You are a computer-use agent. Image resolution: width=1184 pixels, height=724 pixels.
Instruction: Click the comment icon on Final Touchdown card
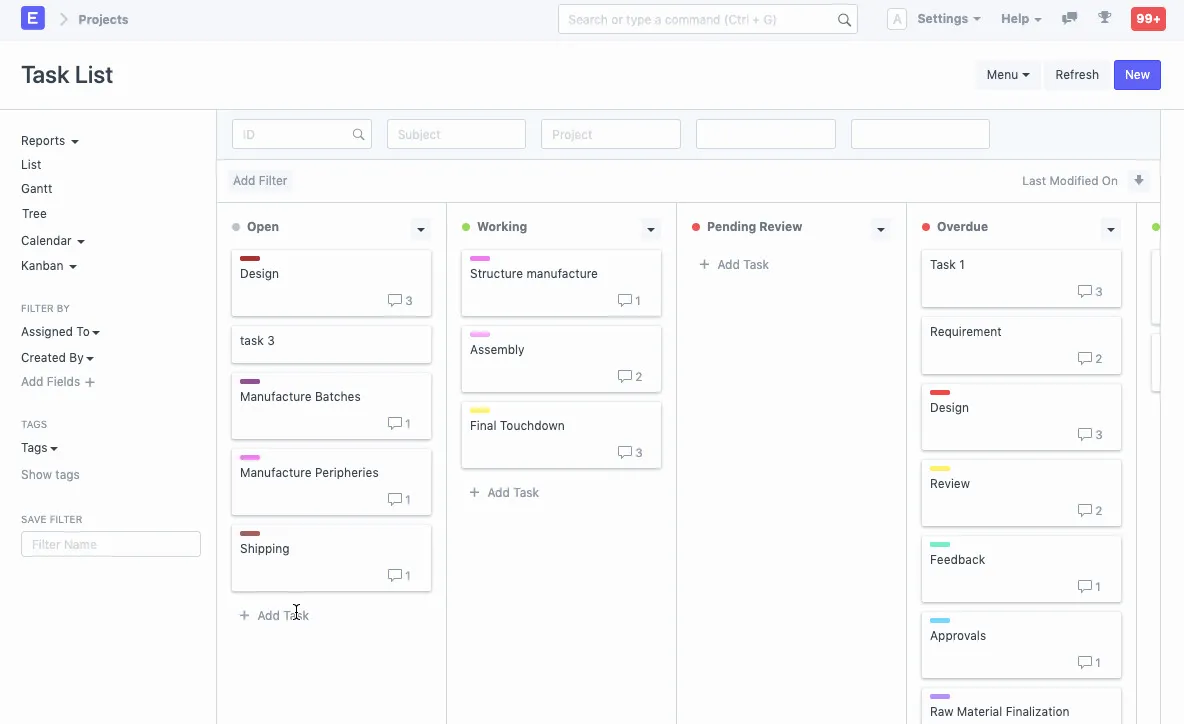(x=624, y=453)
